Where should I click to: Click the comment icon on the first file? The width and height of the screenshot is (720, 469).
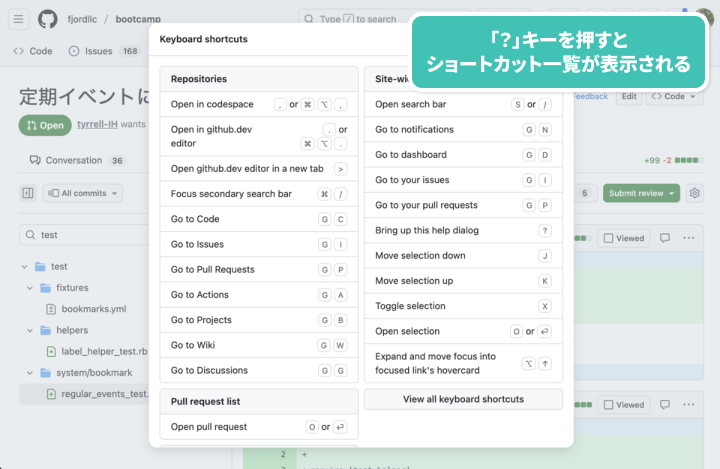665,238
